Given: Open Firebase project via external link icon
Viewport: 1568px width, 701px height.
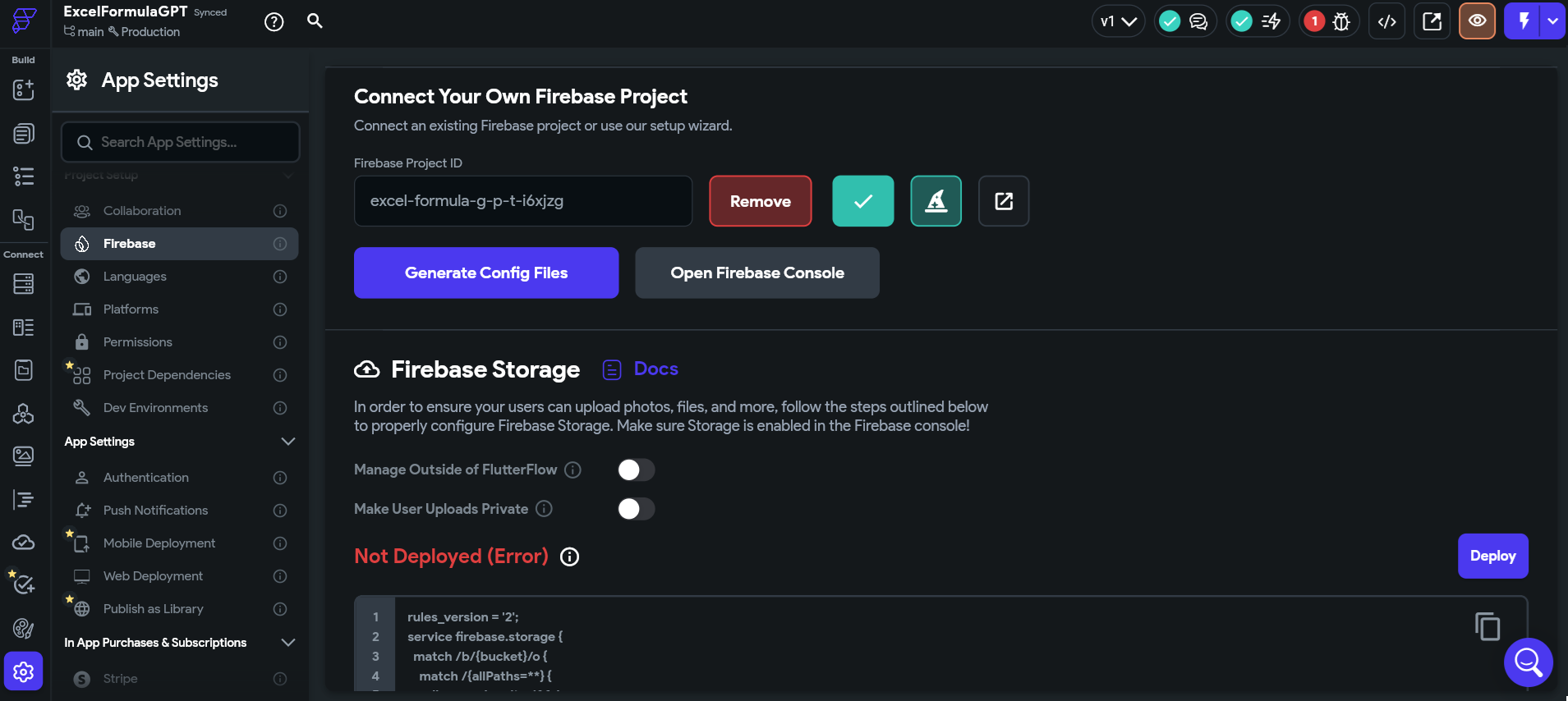Looking at the screenshot, I should point(1004,201).
